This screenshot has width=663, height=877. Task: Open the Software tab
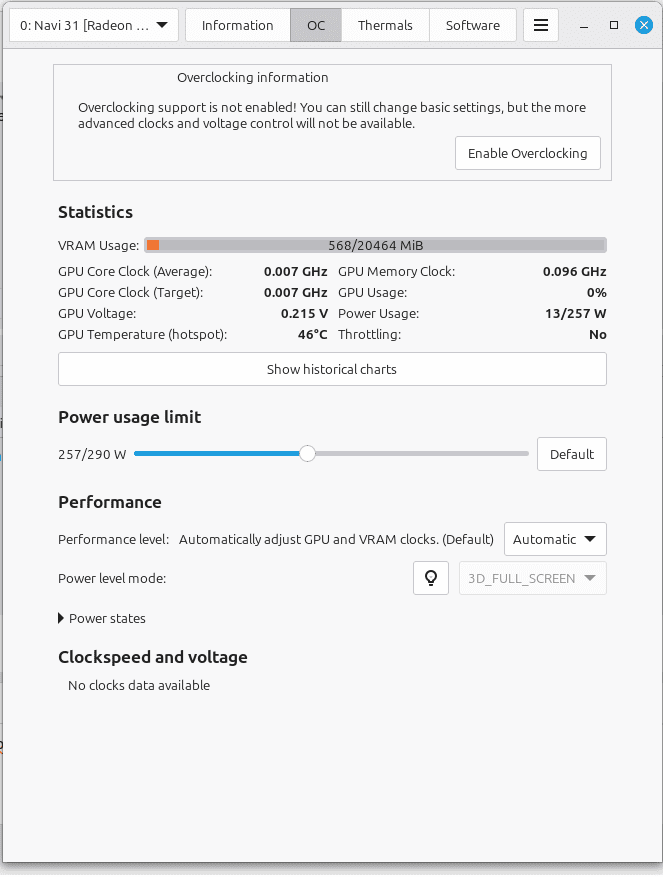point(473,25)
